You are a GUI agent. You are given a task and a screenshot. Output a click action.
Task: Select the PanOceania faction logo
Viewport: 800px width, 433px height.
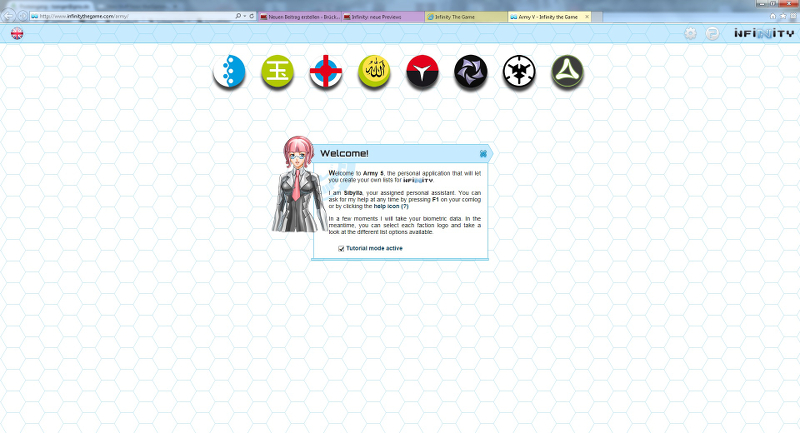coord(229,71)
